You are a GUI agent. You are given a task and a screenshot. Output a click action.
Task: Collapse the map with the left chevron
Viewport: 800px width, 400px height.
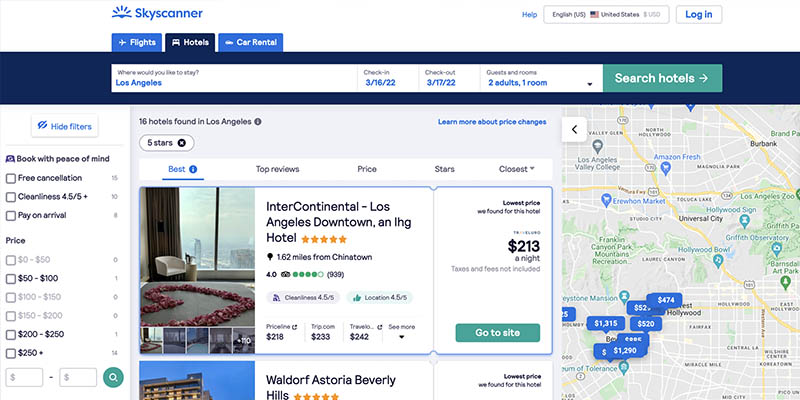tap(575, 129)
